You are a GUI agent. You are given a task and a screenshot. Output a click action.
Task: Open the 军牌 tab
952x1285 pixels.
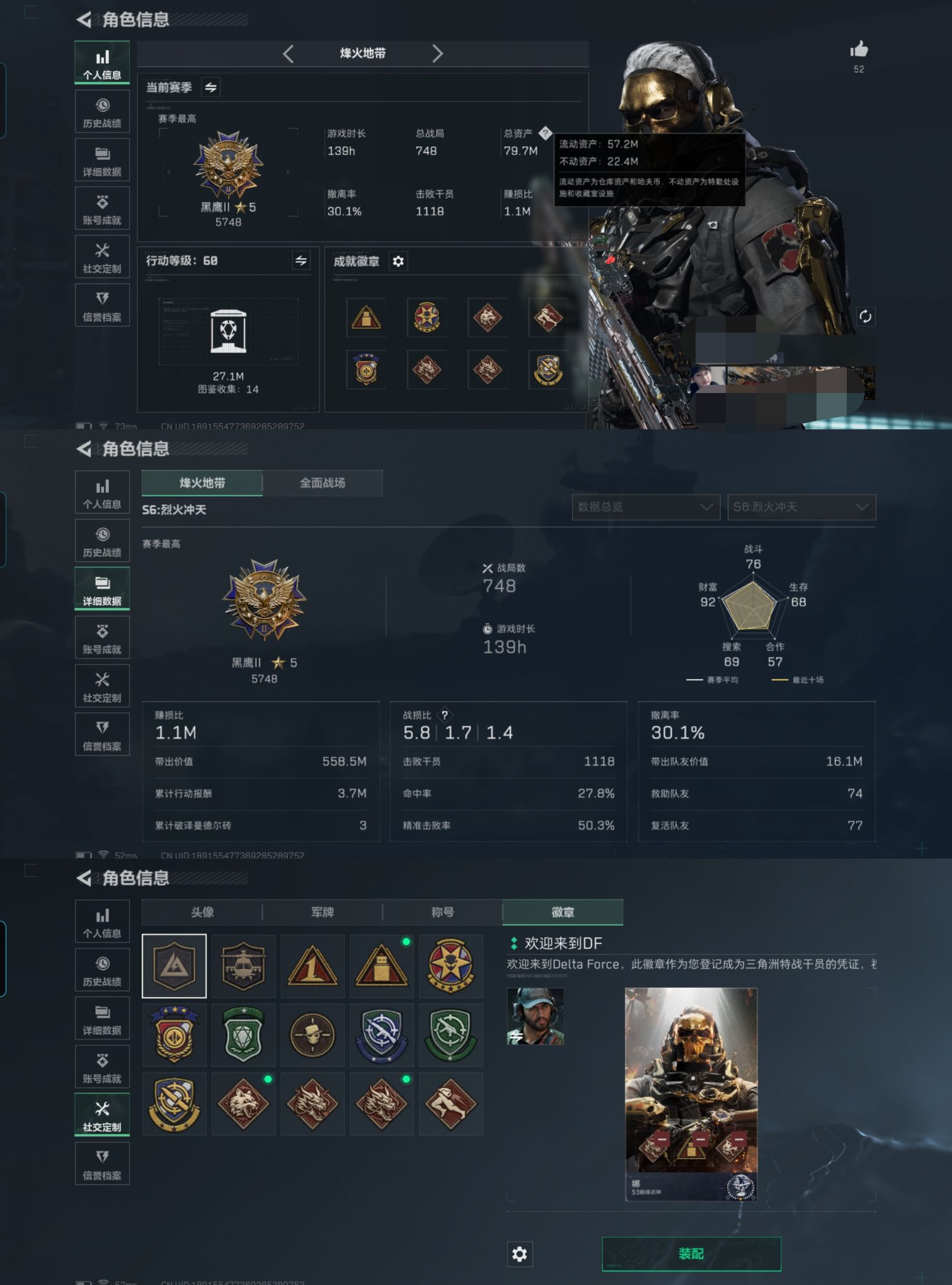click(323, 912)
